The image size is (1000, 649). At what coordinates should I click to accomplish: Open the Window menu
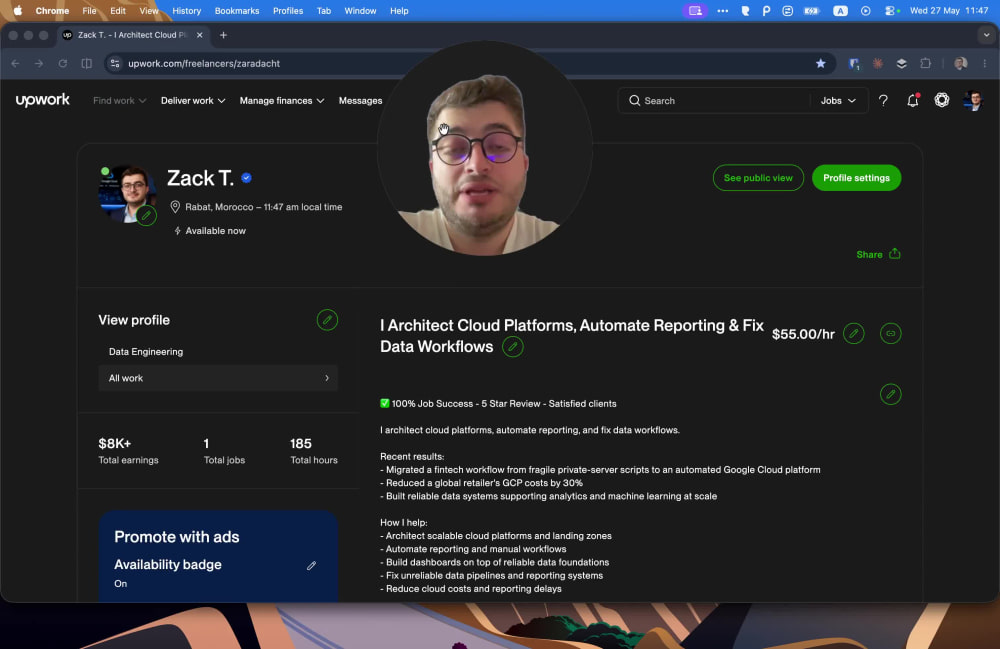tap(360, 11)
